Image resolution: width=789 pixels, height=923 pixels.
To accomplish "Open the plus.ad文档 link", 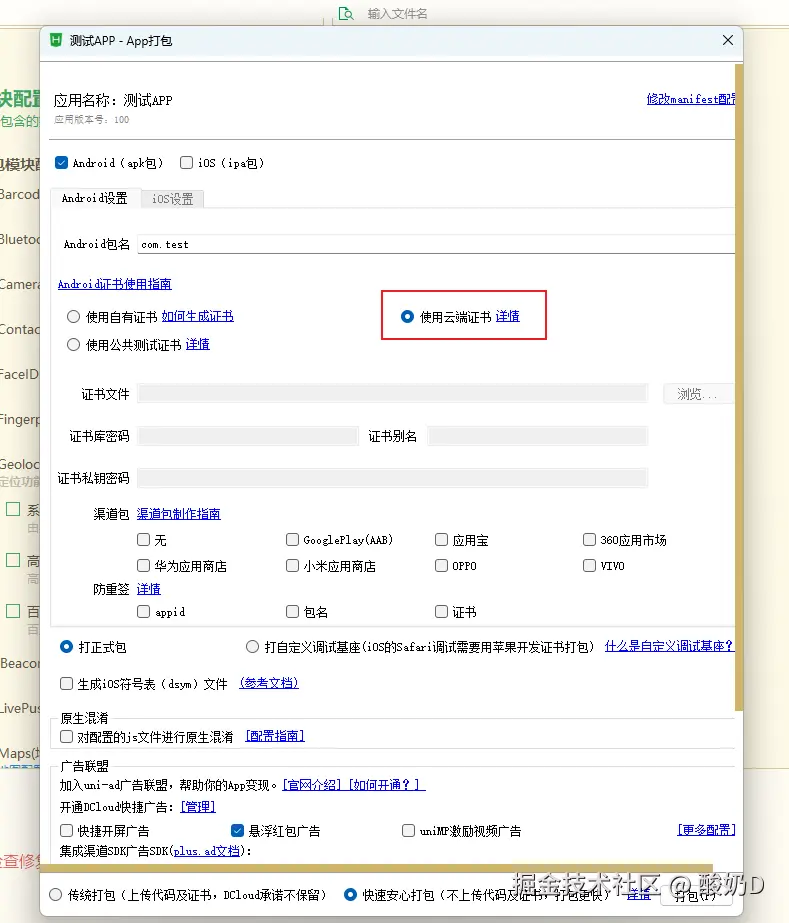I will click(x=207, y=851).
